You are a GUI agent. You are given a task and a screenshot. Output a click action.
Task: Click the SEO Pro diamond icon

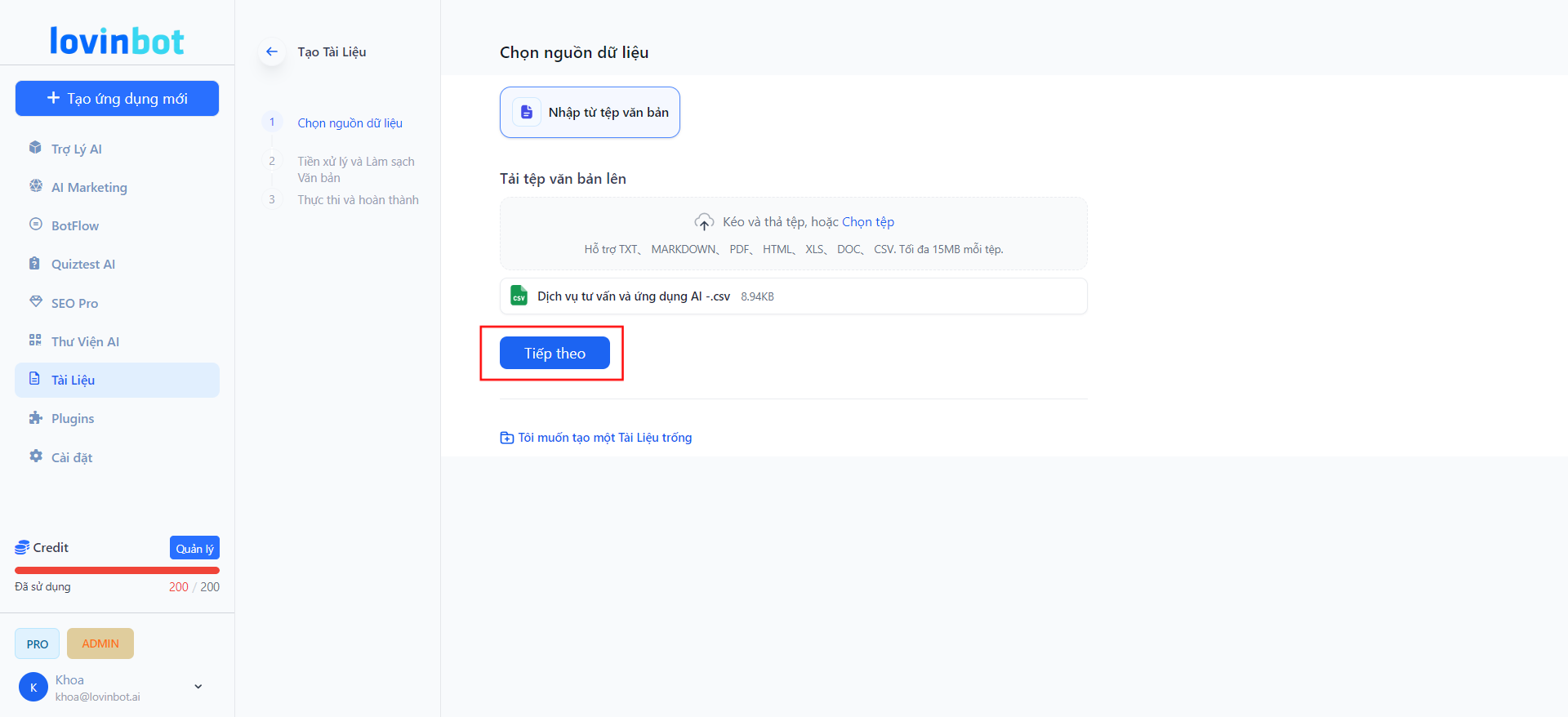click(35, 302)
